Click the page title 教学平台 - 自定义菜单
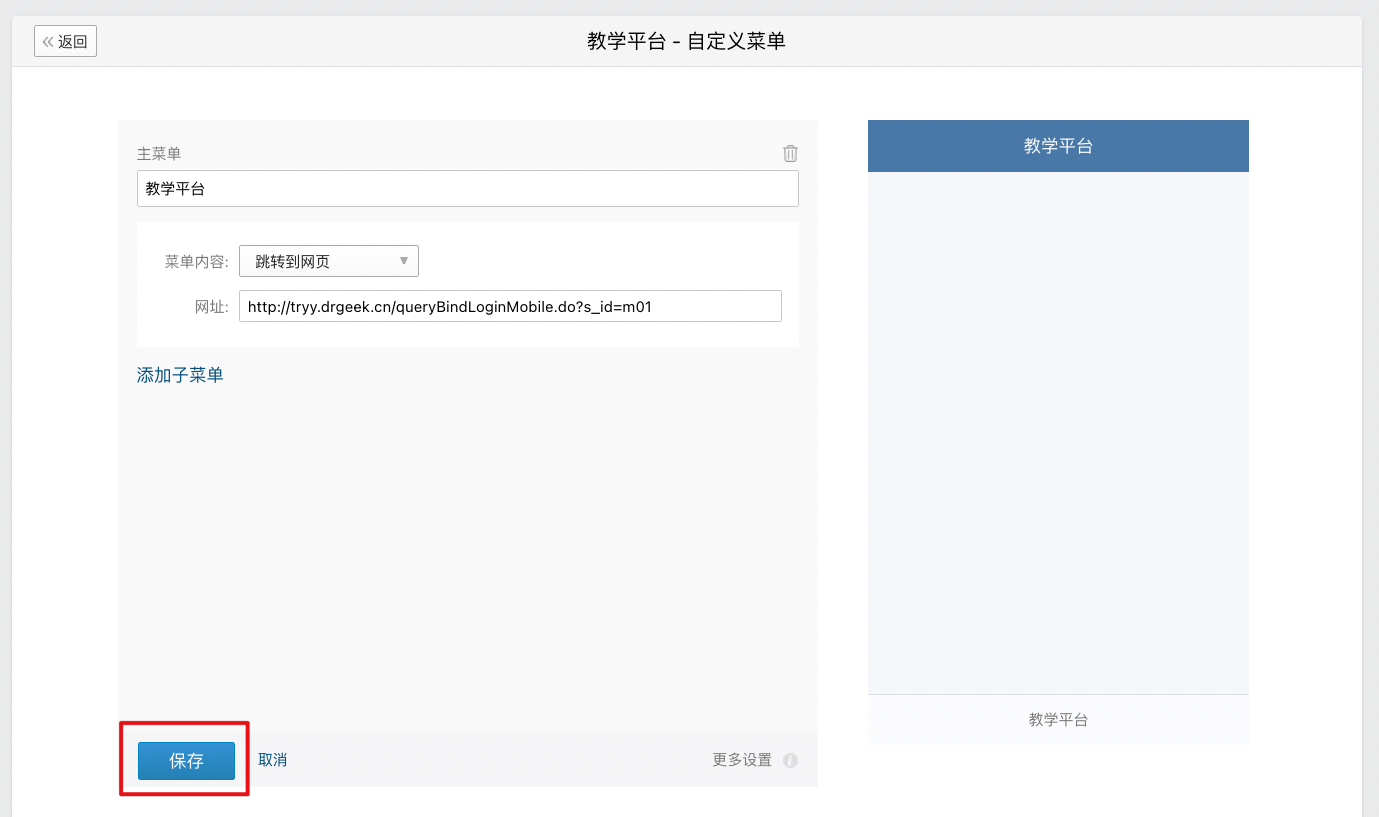The width and height of the screenshot is (1379, 817). coord(686,42)
